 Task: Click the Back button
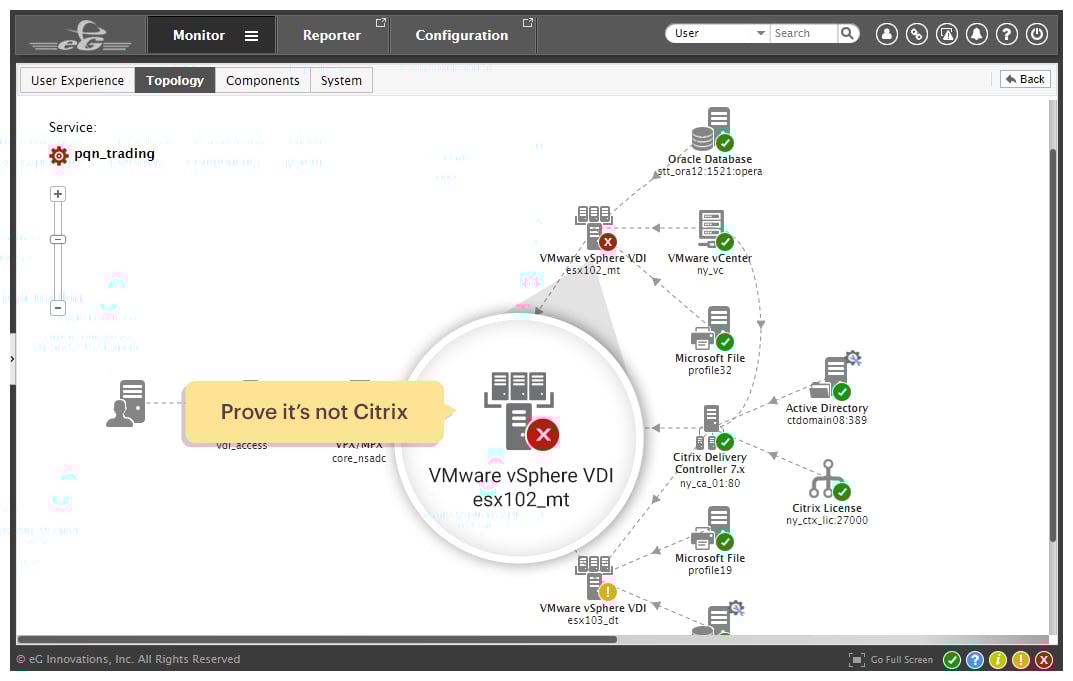point(1024,78)
